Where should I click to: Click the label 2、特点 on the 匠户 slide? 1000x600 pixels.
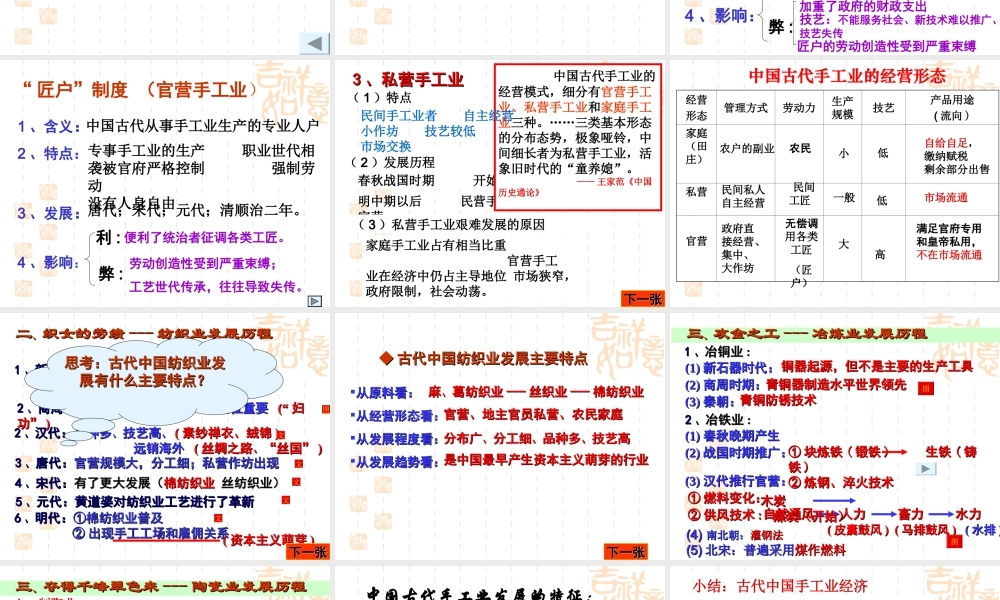48,154
